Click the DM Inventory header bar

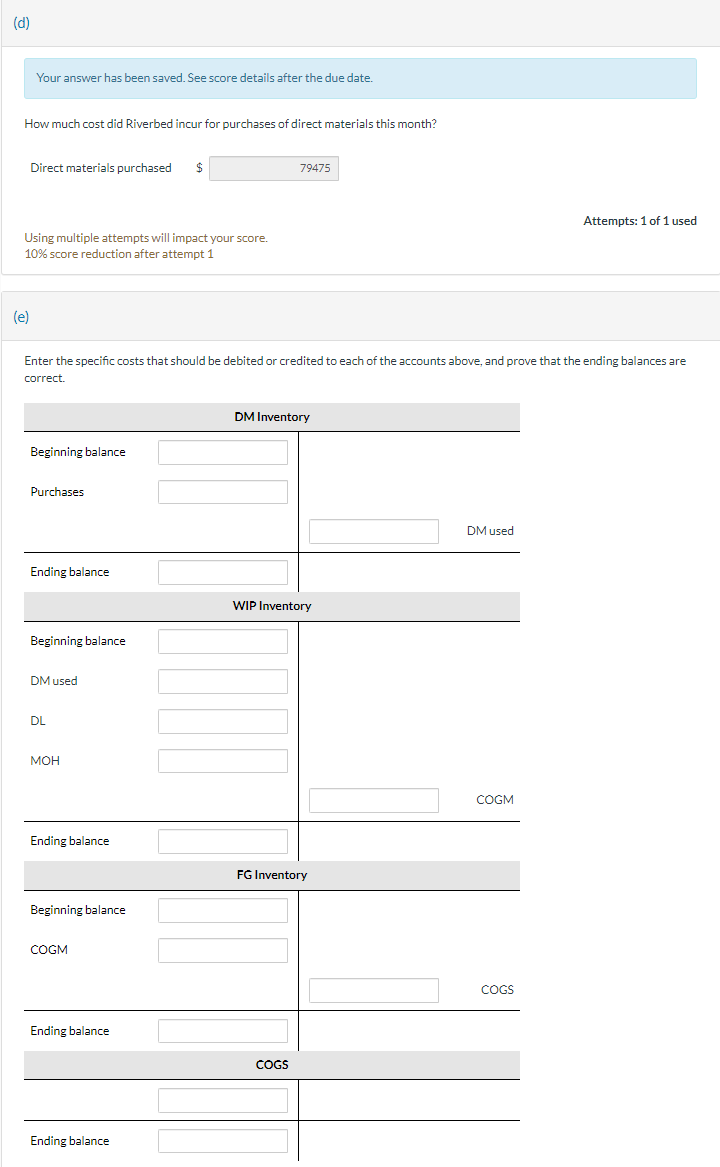click(271, 417)
